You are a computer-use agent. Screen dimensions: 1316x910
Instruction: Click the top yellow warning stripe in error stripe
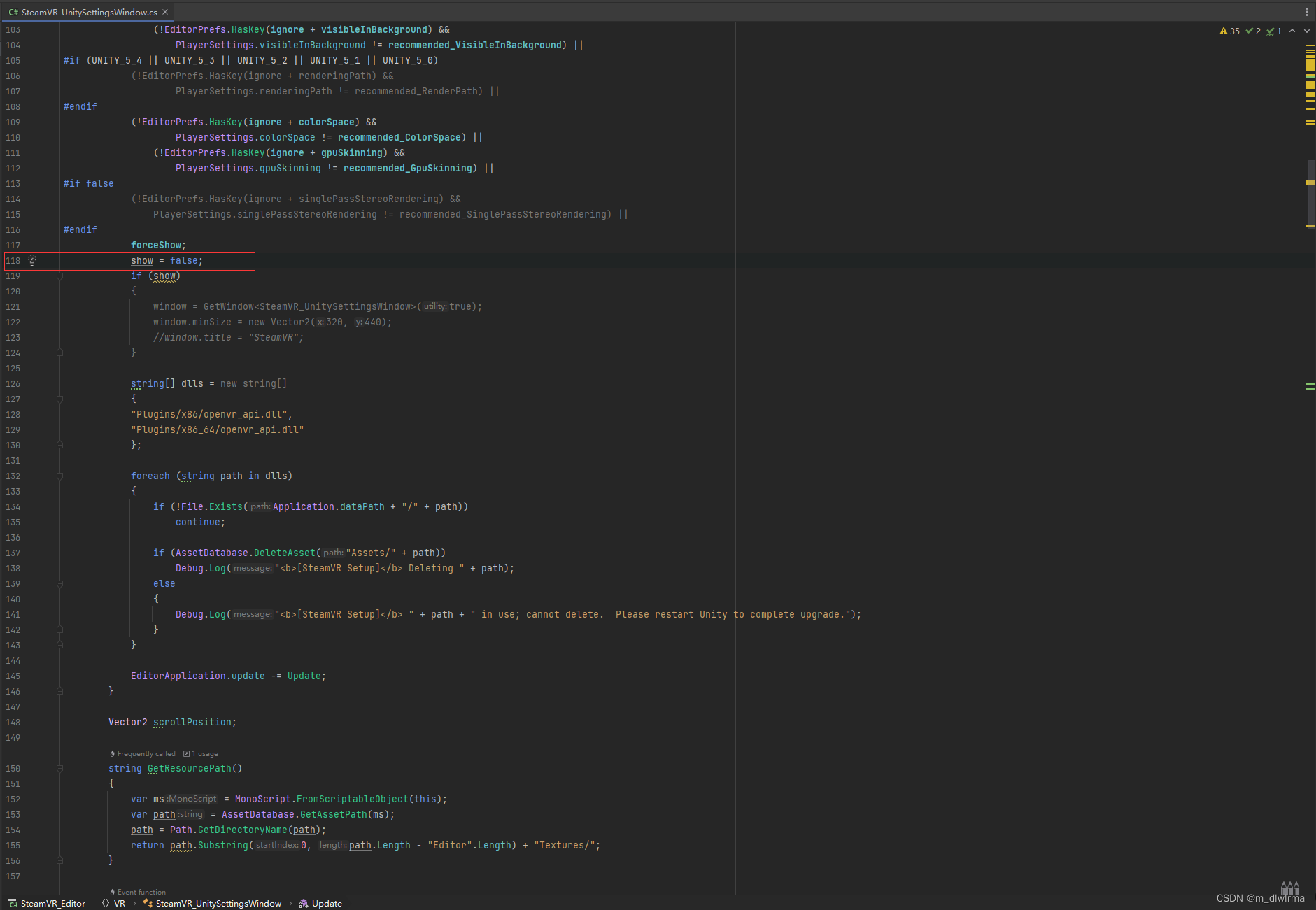pyautogui.click(x=1310, y=46)
